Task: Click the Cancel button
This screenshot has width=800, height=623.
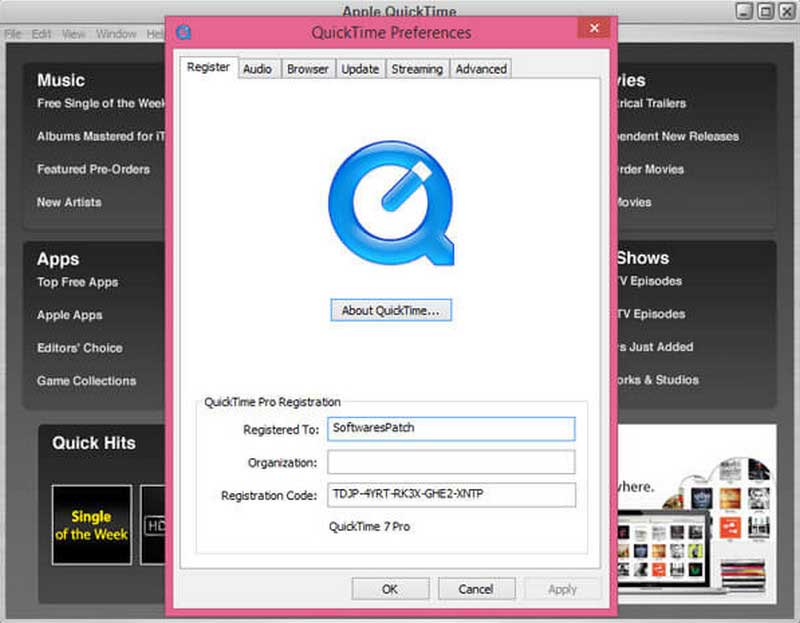Action: (x=476, y=589)
